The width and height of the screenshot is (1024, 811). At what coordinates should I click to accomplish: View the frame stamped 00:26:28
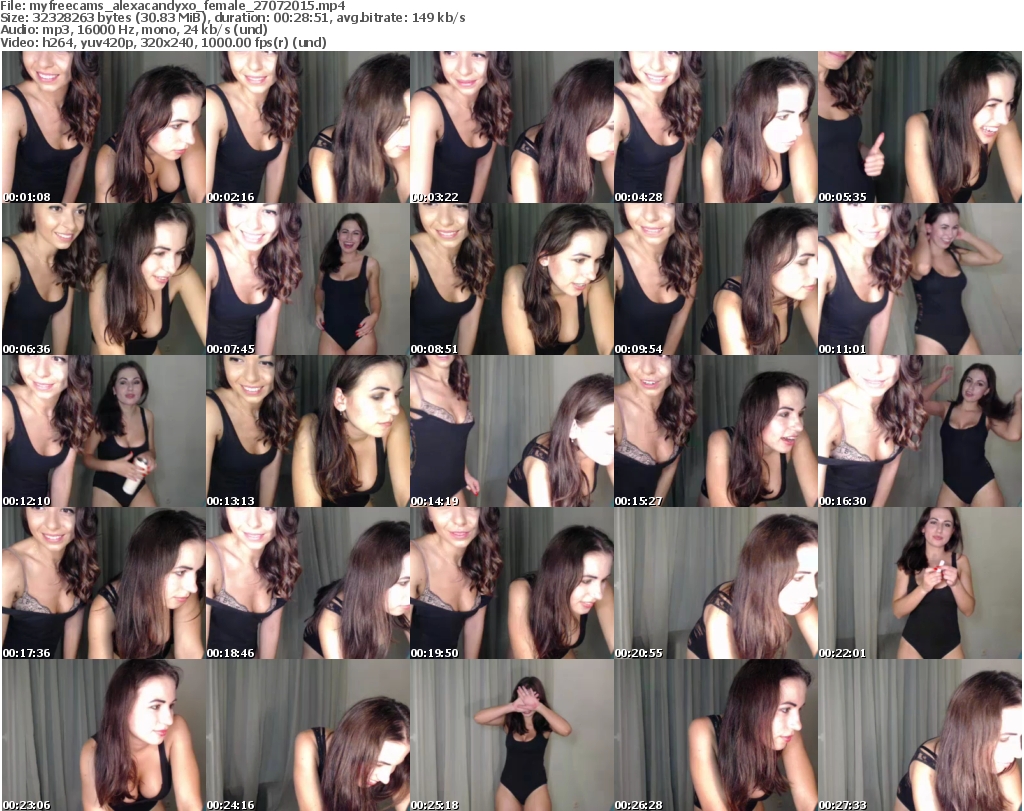(715, 735)
